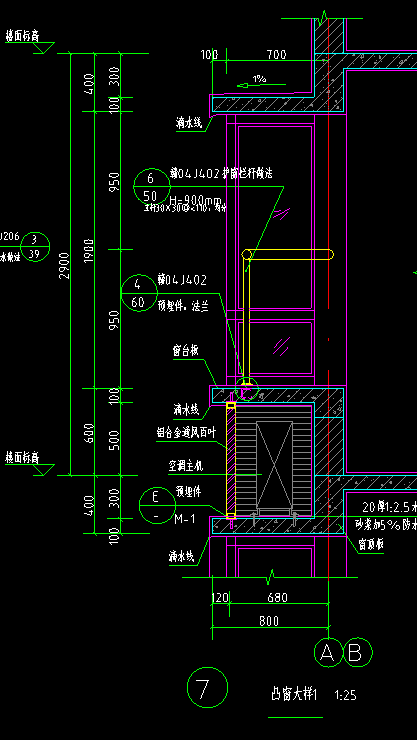Click the 1:25 scale text
Screen dimensions: 417x740
point(345,695)
